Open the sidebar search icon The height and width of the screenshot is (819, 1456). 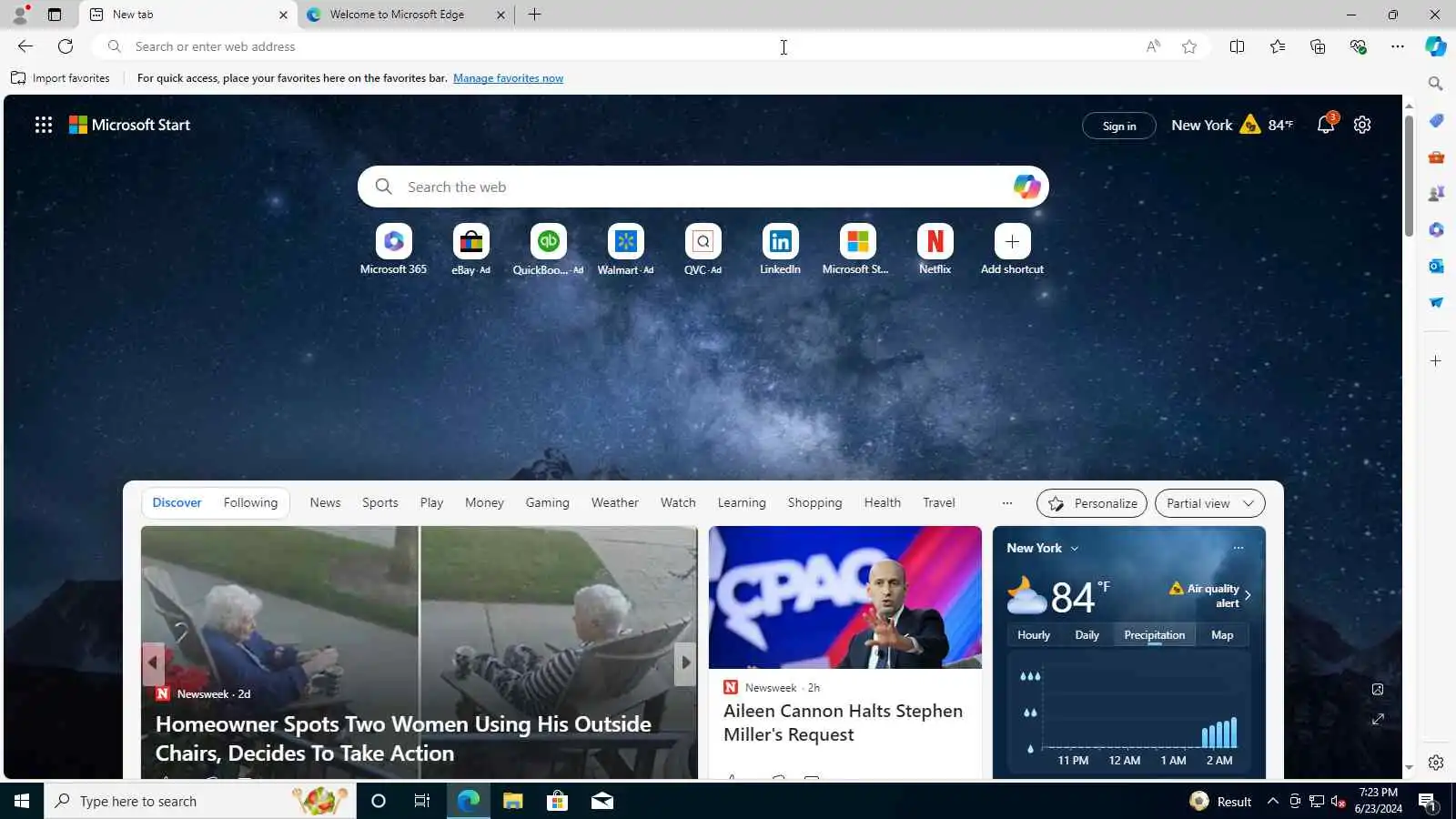(1436, 84)
